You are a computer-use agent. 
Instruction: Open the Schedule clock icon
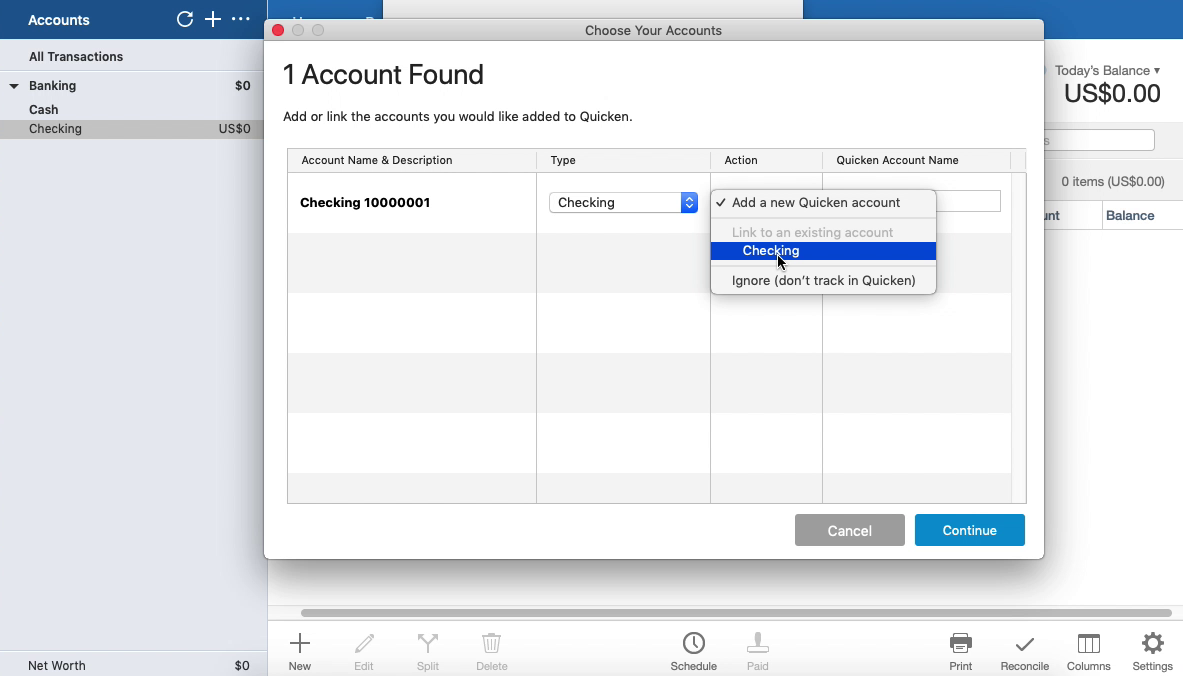(x=693, y=652)
